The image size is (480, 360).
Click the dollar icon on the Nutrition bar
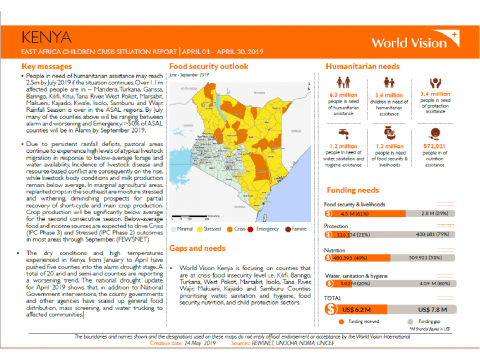(x=329, y=258)
